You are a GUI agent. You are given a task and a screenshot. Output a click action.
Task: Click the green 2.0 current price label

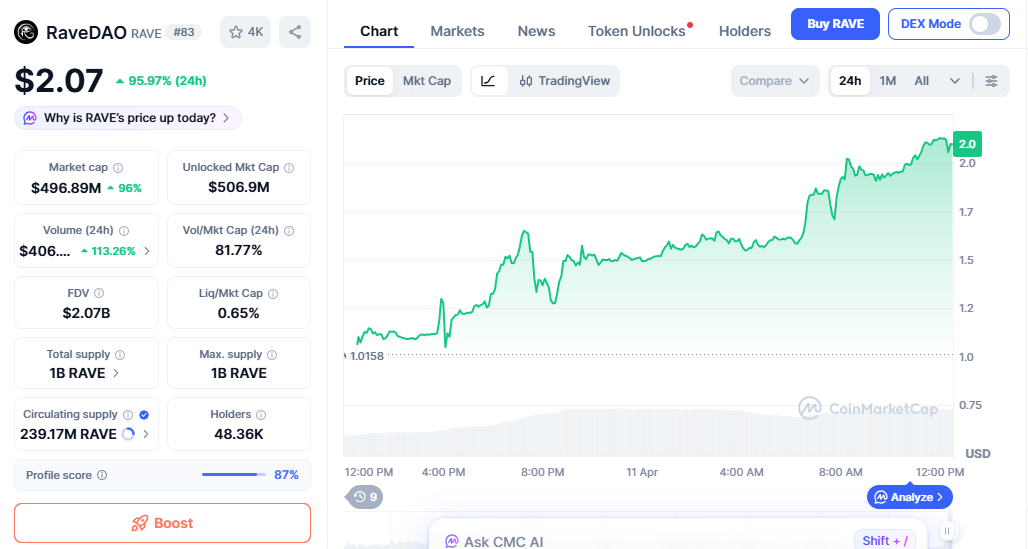click(967, 144)
